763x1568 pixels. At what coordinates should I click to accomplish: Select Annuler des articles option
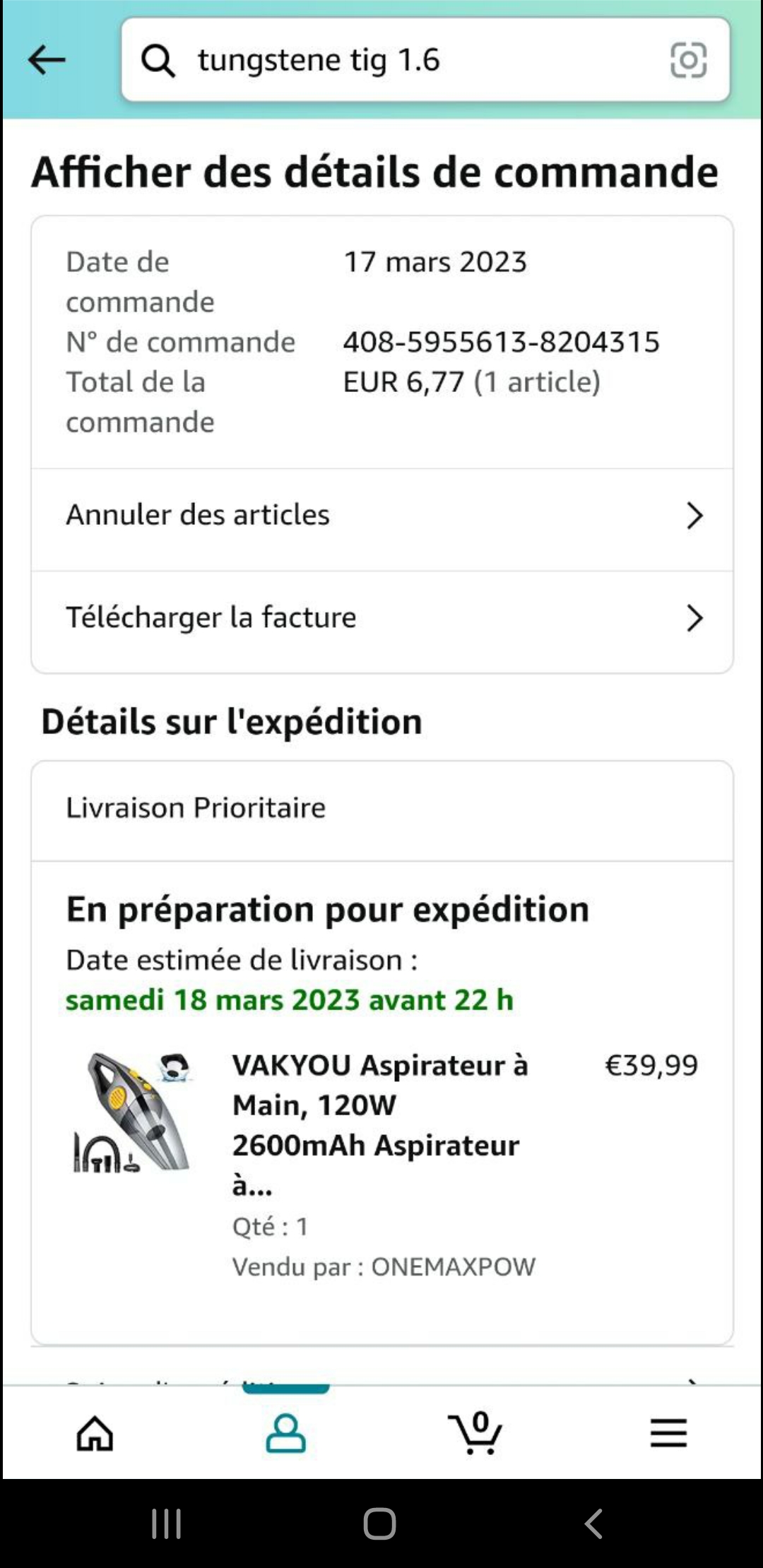point(198,515)
